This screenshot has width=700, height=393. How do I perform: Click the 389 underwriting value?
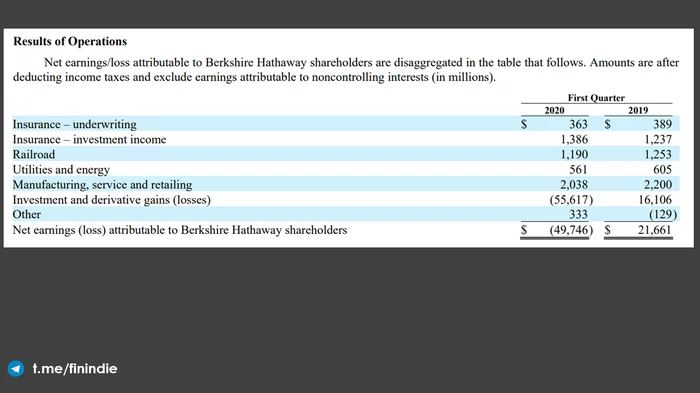(x=662, y=124)
